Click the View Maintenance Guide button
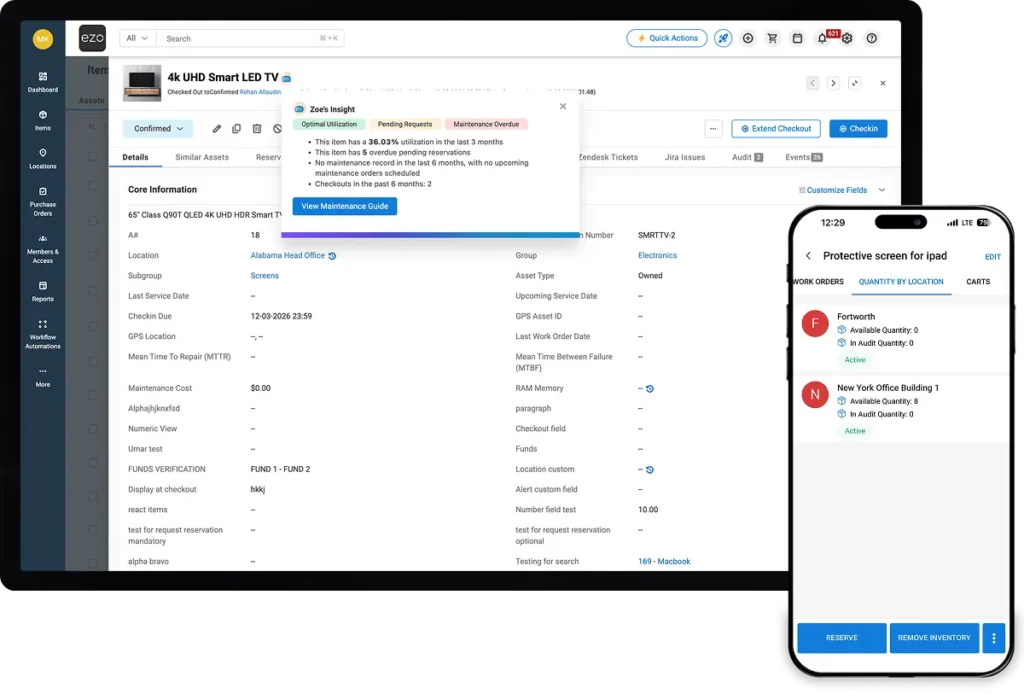Viewport: 1024px width, 694px height. pos(344,206)
